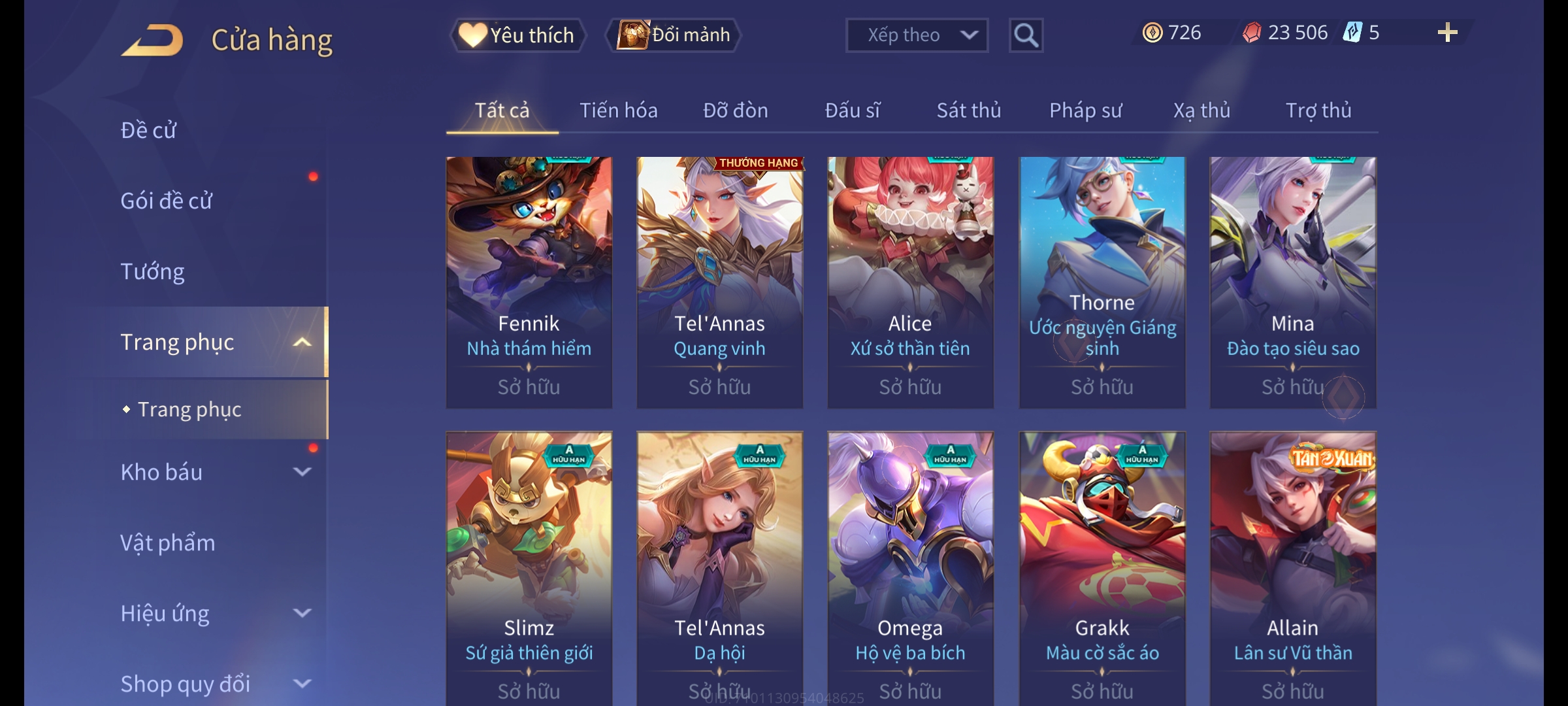Switch to the Pháp sư tab
Image resolution: width=1568 pixels, height=706 pixels.
coord(1085,110)
